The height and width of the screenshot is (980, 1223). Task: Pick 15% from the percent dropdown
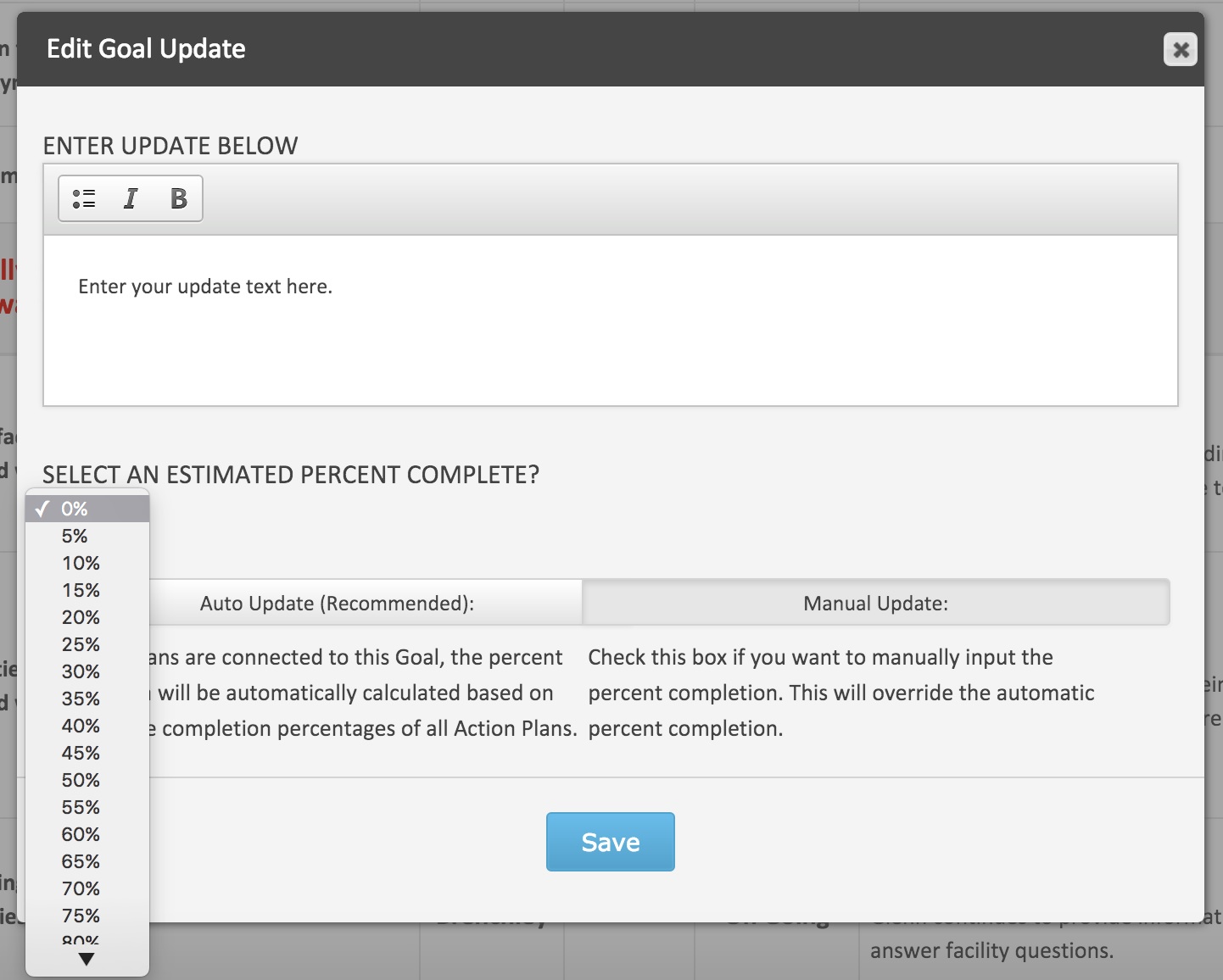(x=87, y=590)
